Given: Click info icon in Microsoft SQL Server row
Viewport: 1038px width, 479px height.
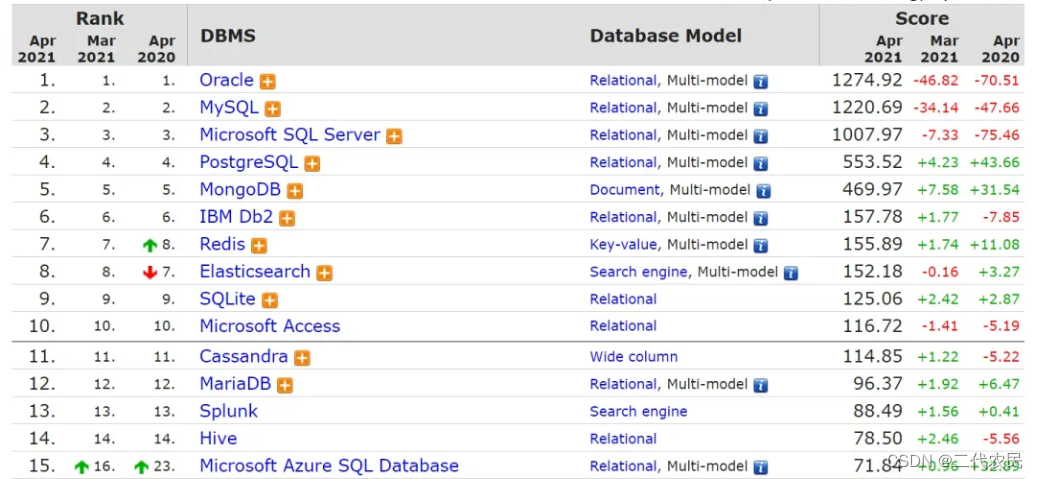Looking at the screenshot, I should pyautogui.click(x=761, y=136).
